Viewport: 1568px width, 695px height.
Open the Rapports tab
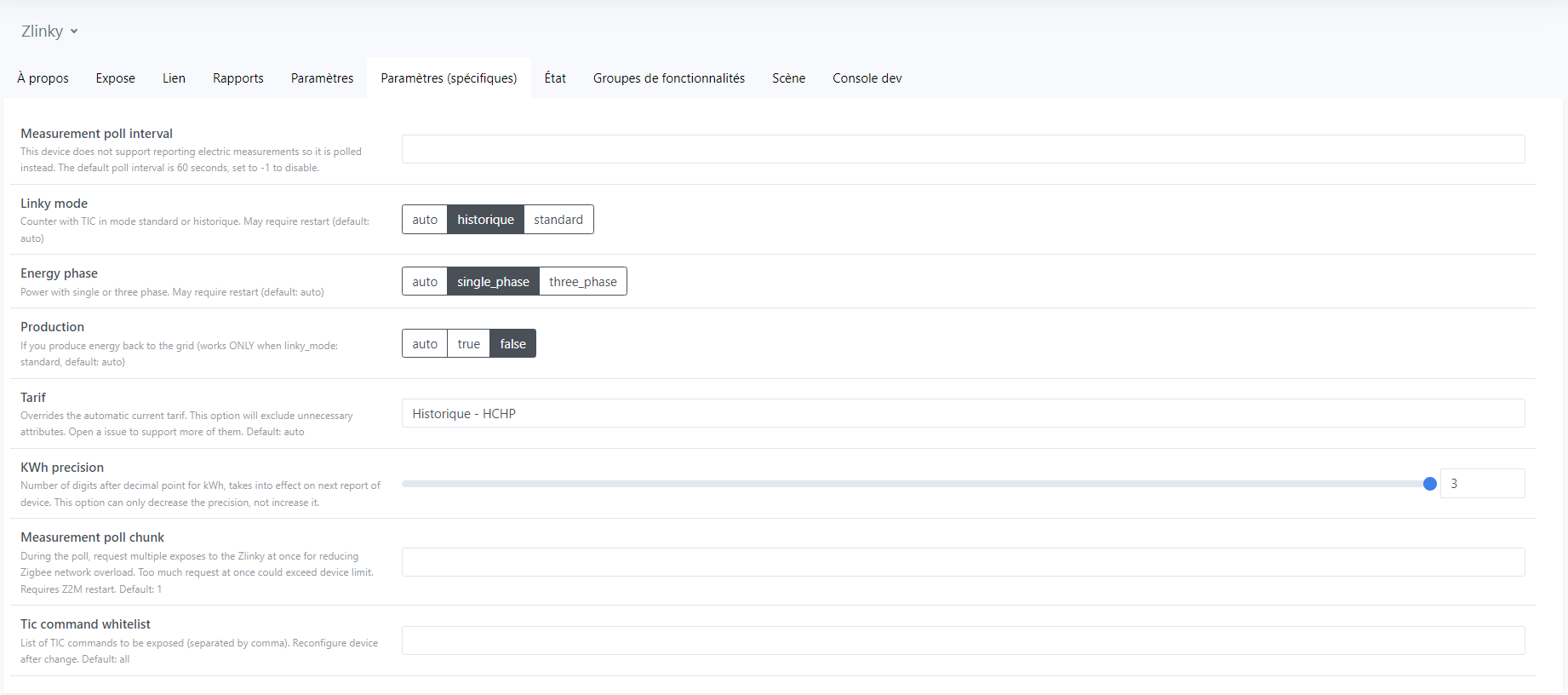click(x=237, y=78)
